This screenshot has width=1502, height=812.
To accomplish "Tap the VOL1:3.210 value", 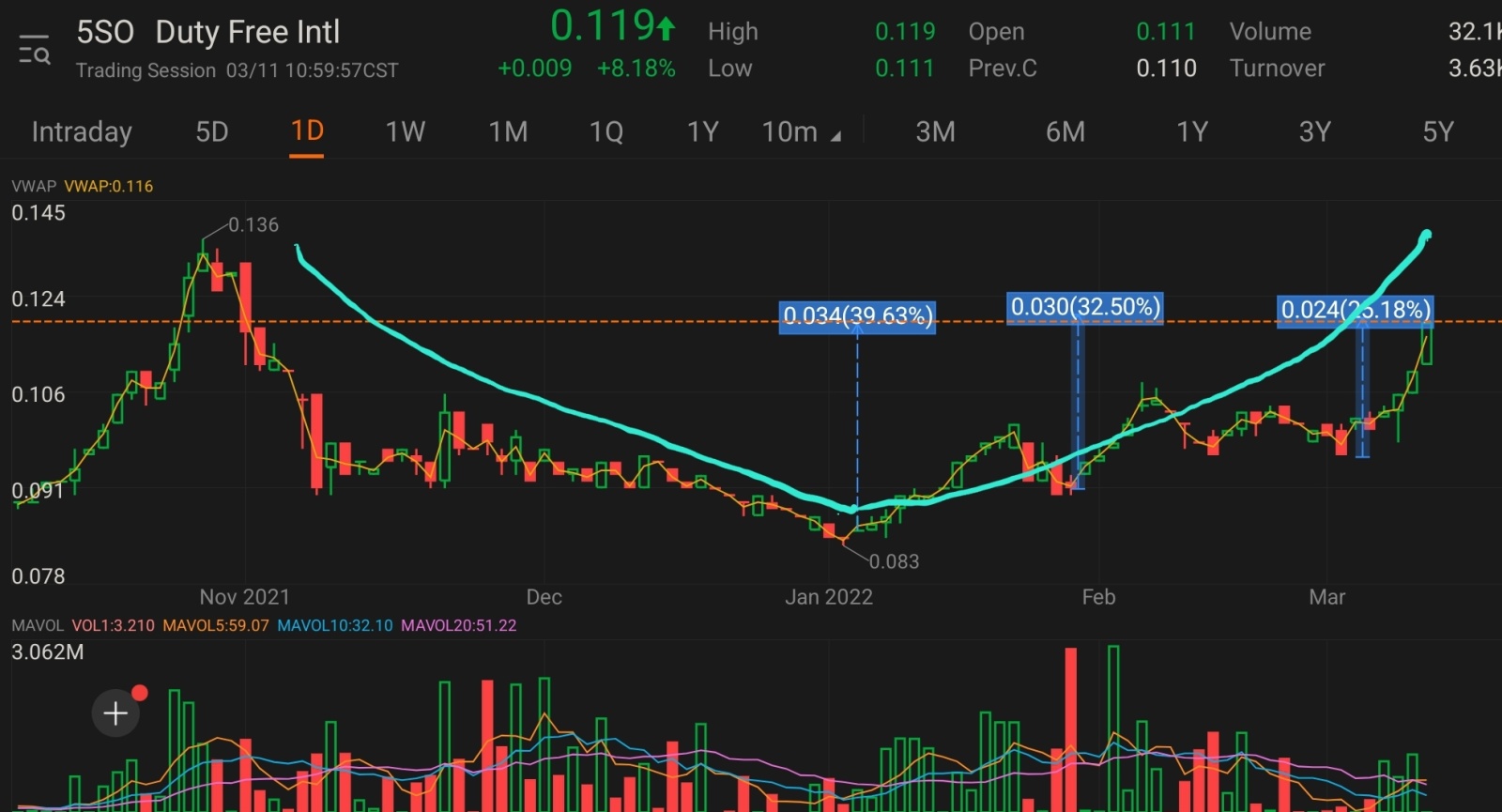I will click(114, 625).
